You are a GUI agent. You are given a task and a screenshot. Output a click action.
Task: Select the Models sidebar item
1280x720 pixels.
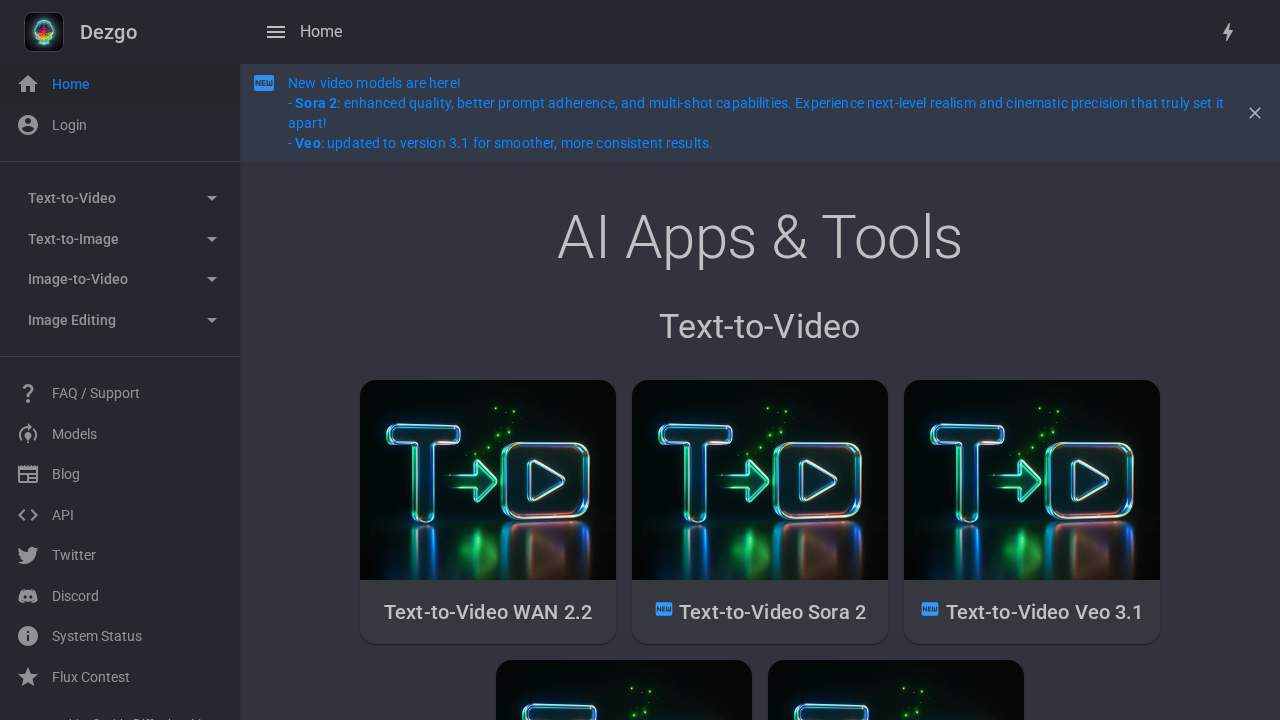74,434
